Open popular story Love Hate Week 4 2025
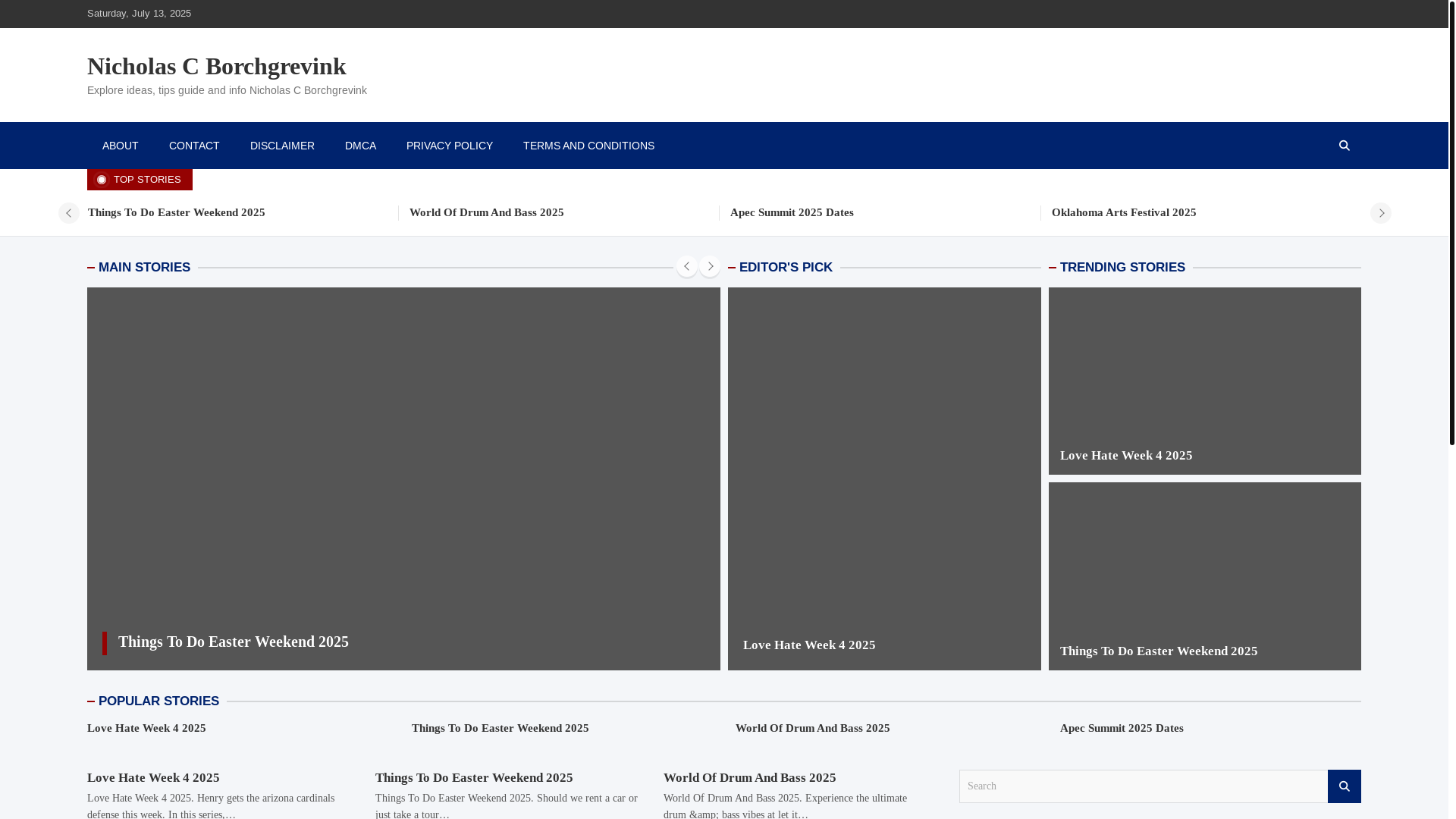 pos(146,728)
